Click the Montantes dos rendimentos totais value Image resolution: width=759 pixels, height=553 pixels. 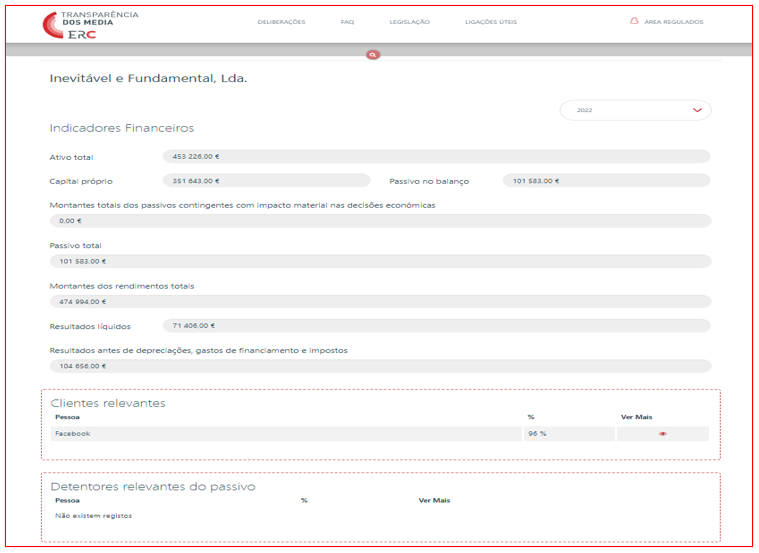pos(380,301)
